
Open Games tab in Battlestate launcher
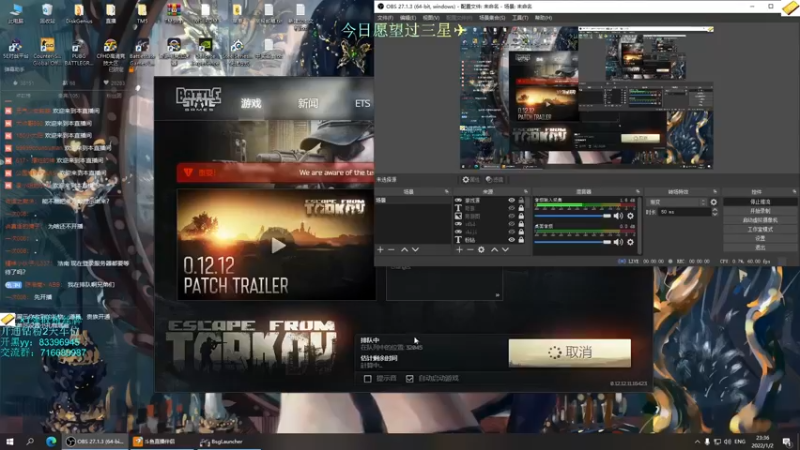[x=251, y=104]
